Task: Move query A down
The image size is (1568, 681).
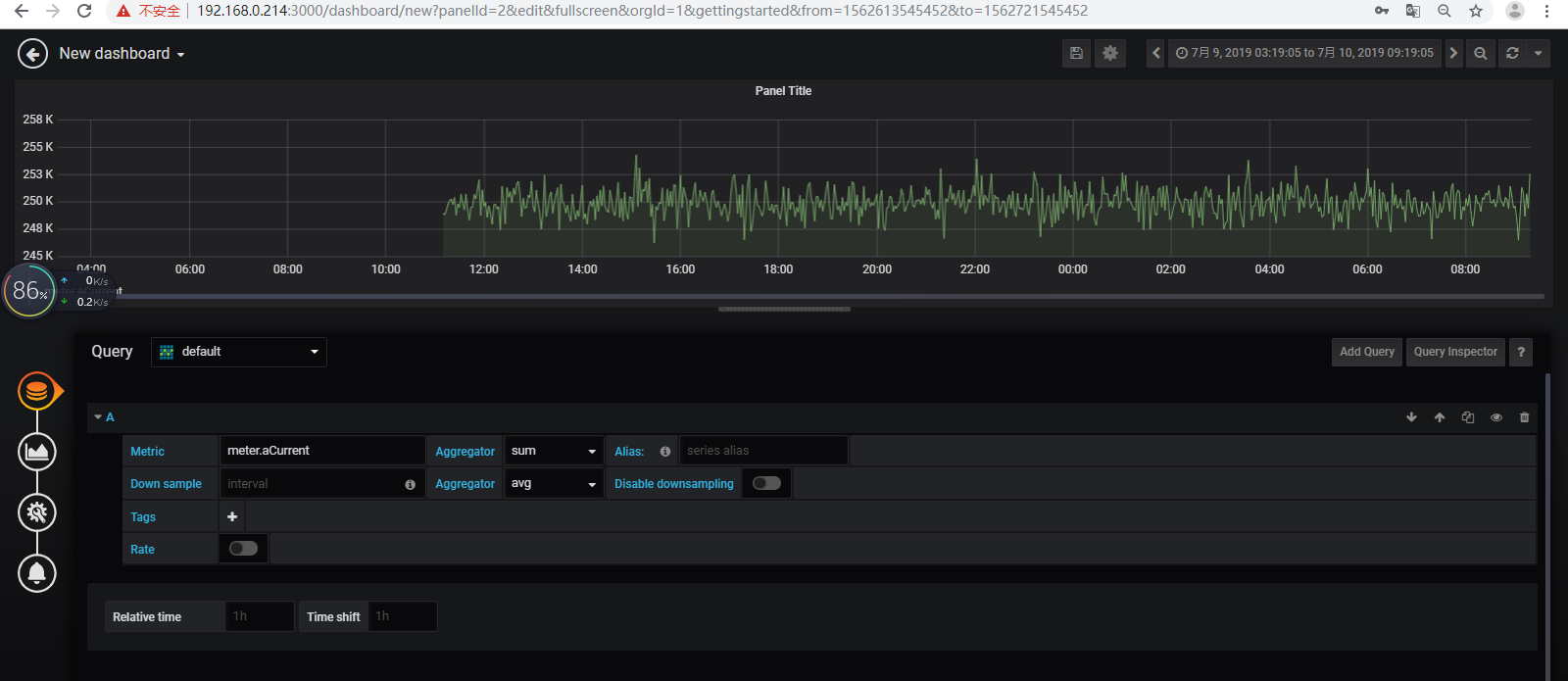Action: pyautogui.click(x=1411, y=417)
